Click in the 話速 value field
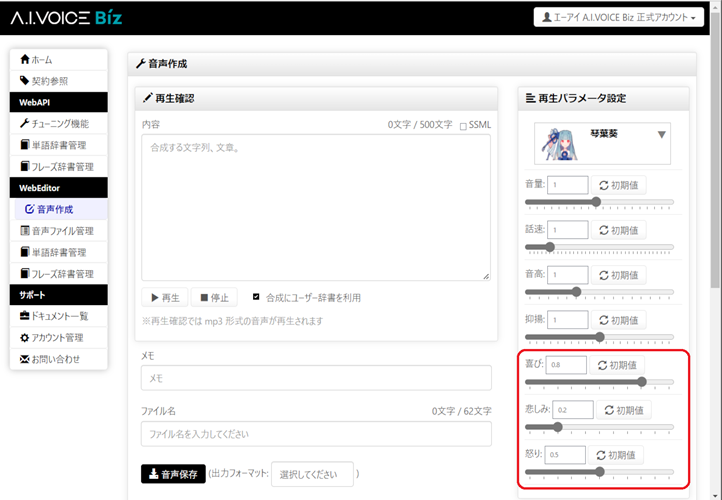 tap(568, 230)
